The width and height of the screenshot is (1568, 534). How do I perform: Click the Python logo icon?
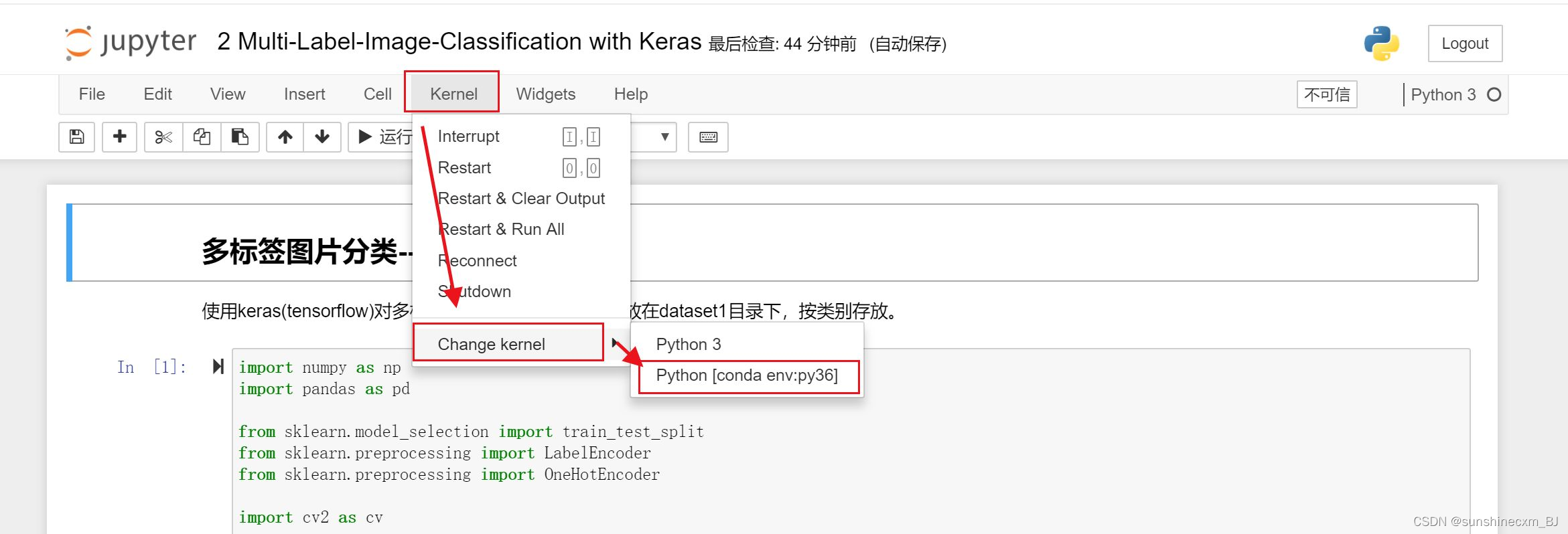click(1381, 43)
